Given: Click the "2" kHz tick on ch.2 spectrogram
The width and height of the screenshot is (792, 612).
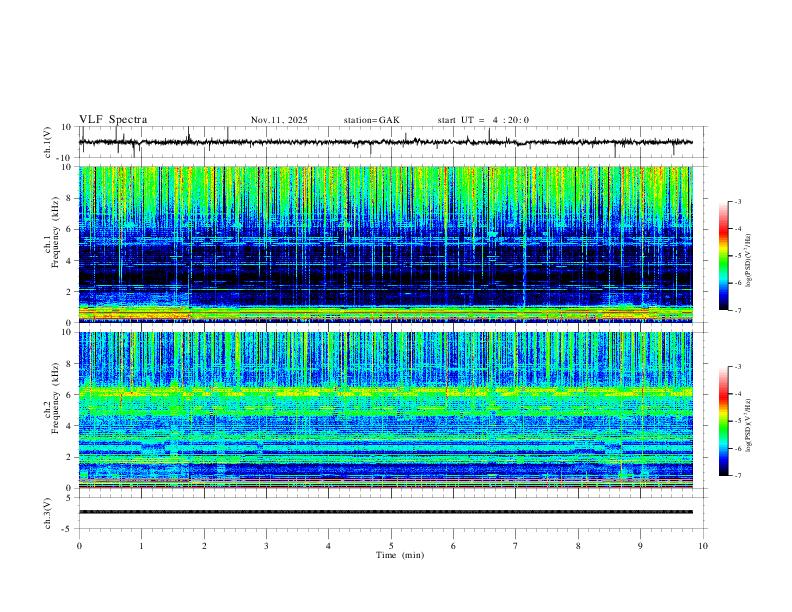Looking at the screenshot, I should (x=69, y=457).
